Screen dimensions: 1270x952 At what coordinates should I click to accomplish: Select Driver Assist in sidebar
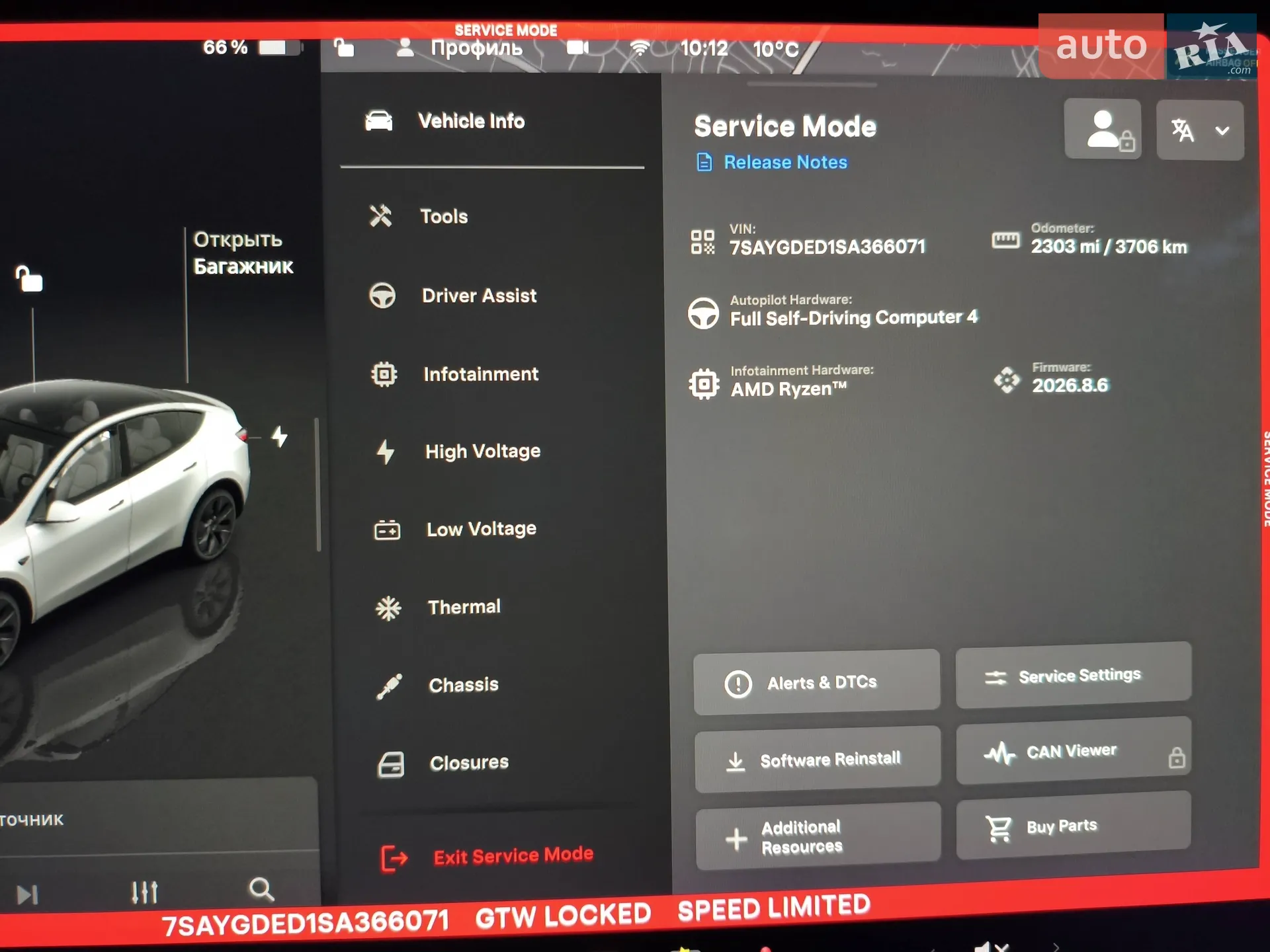point(480,296)
